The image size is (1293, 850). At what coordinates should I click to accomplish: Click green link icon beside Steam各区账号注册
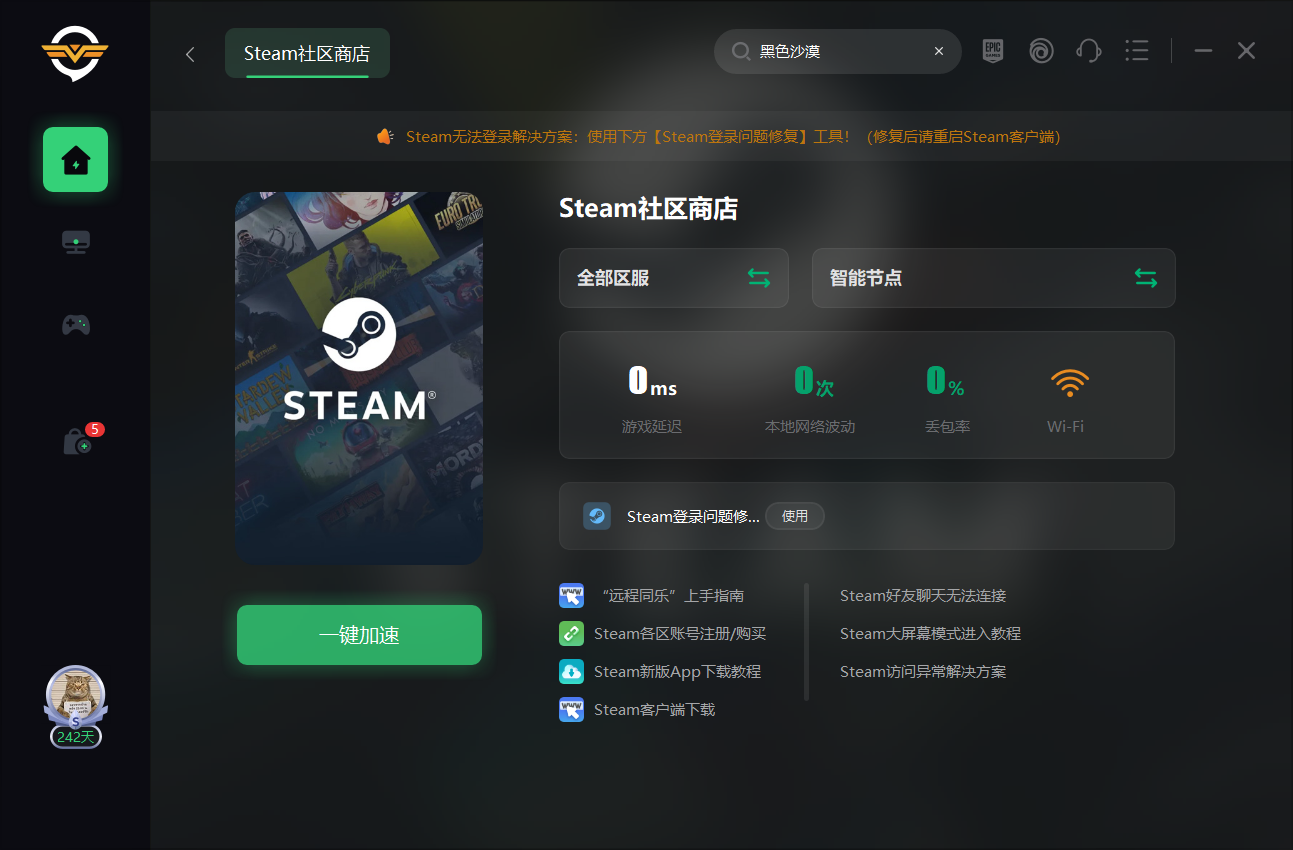pos(571,633)
